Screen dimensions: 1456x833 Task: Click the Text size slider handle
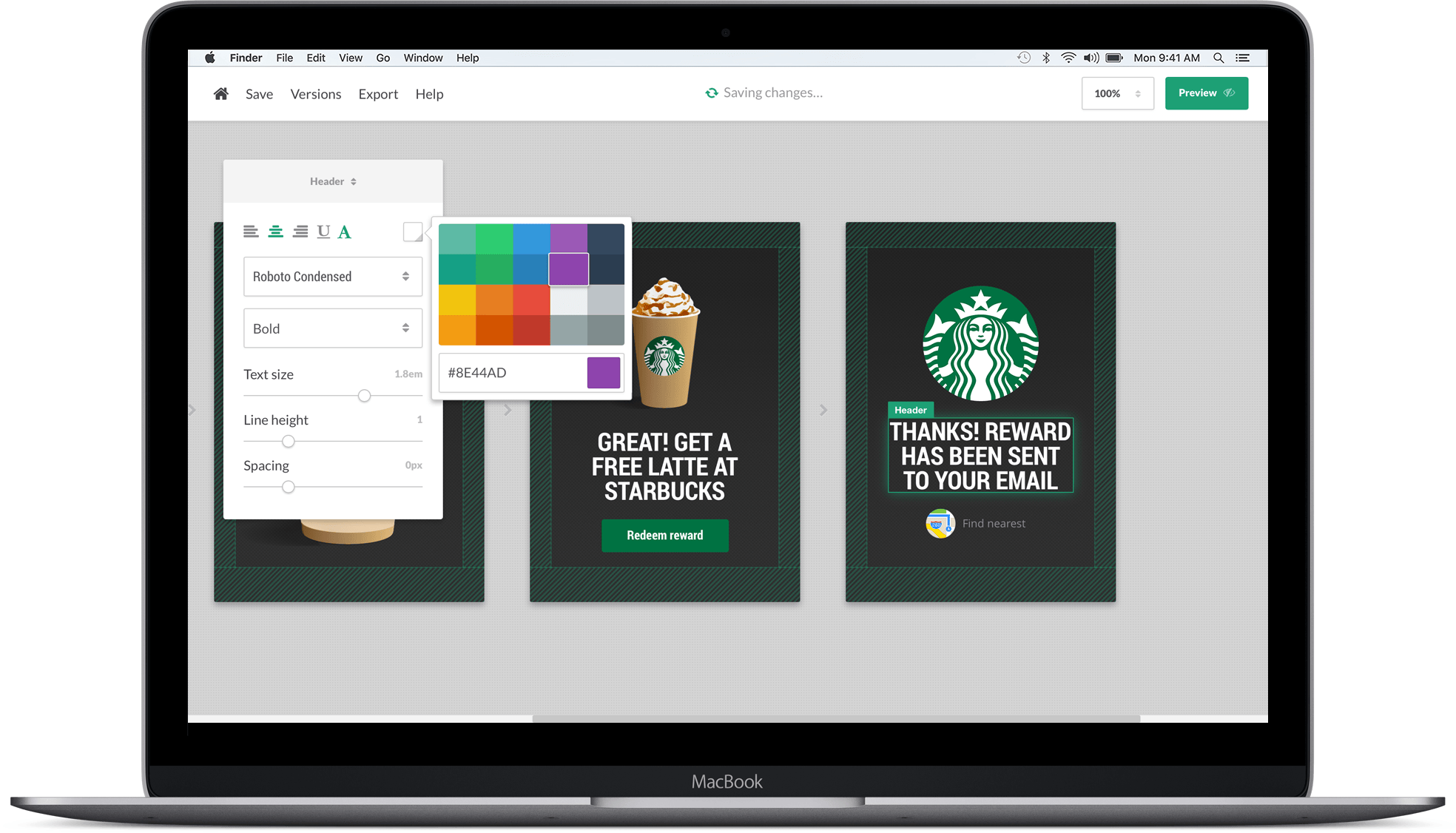[x=364, y=396]
